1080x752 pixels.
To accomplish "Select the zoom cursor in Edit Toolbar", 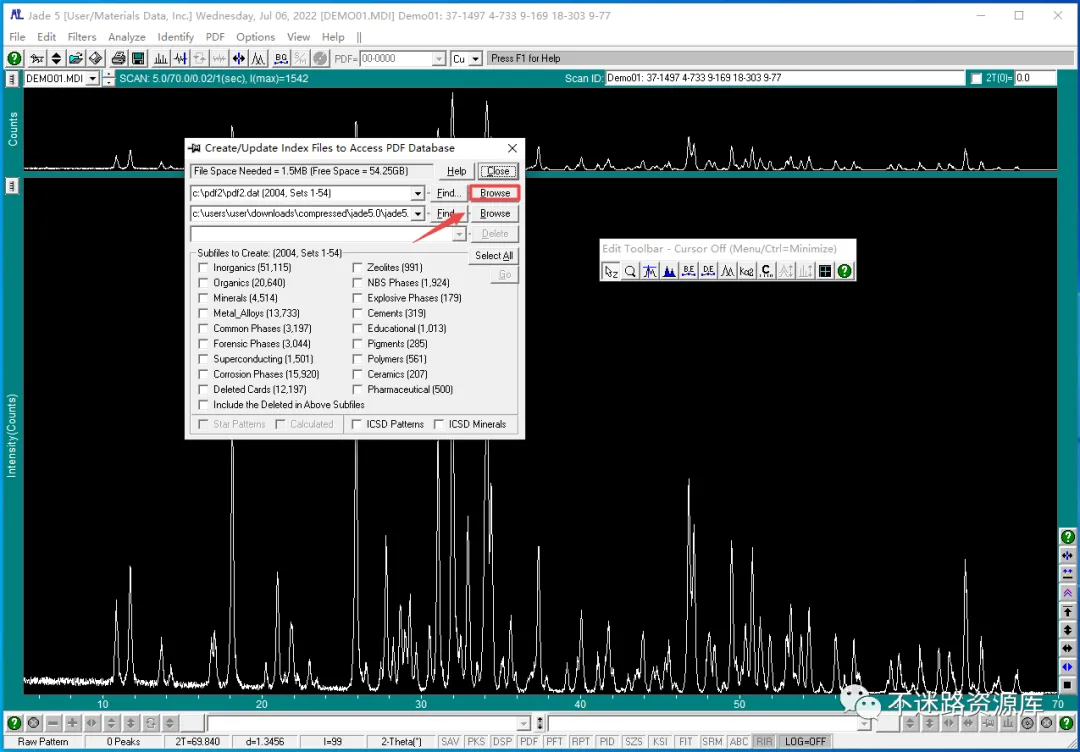I will [610, 271].
